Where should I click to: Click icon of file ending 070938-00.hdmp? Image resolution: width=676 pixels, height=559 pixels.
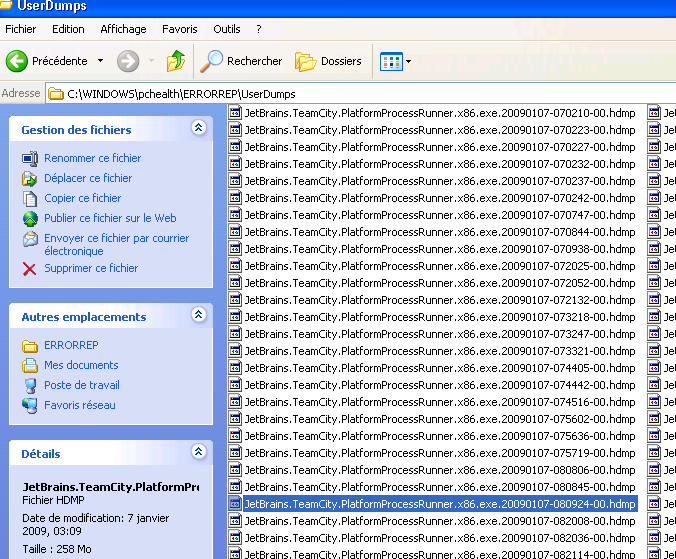tap(235, 249)
